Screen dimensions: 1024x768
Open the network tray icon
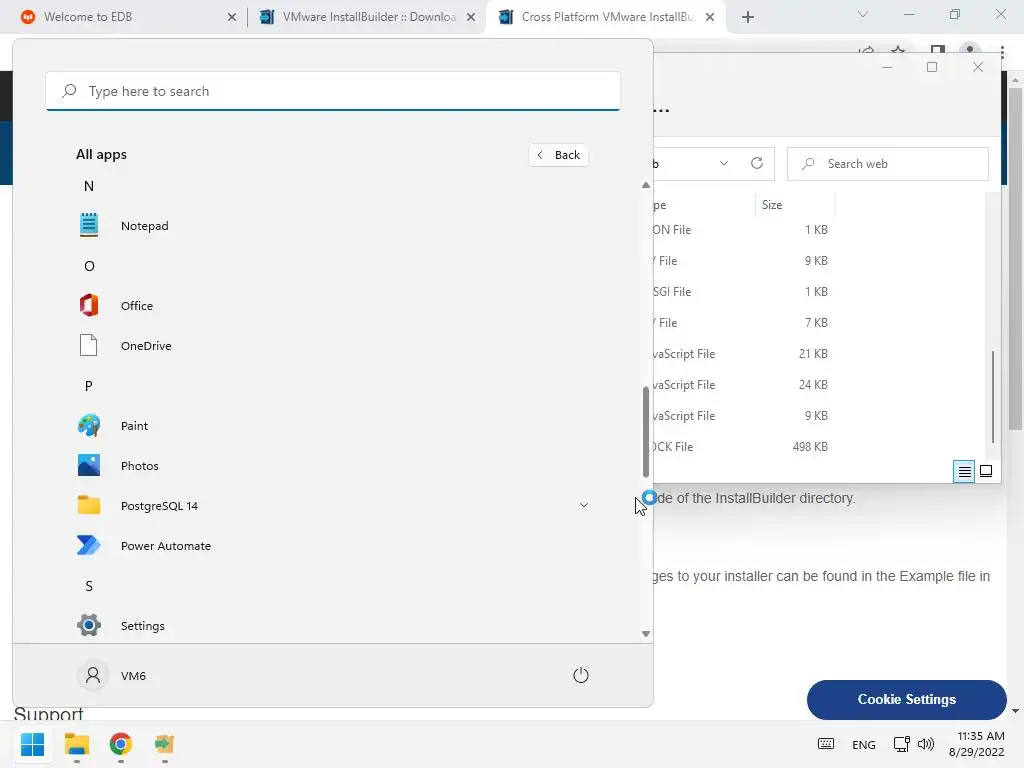pyautogui.click(x=902, y=744)
